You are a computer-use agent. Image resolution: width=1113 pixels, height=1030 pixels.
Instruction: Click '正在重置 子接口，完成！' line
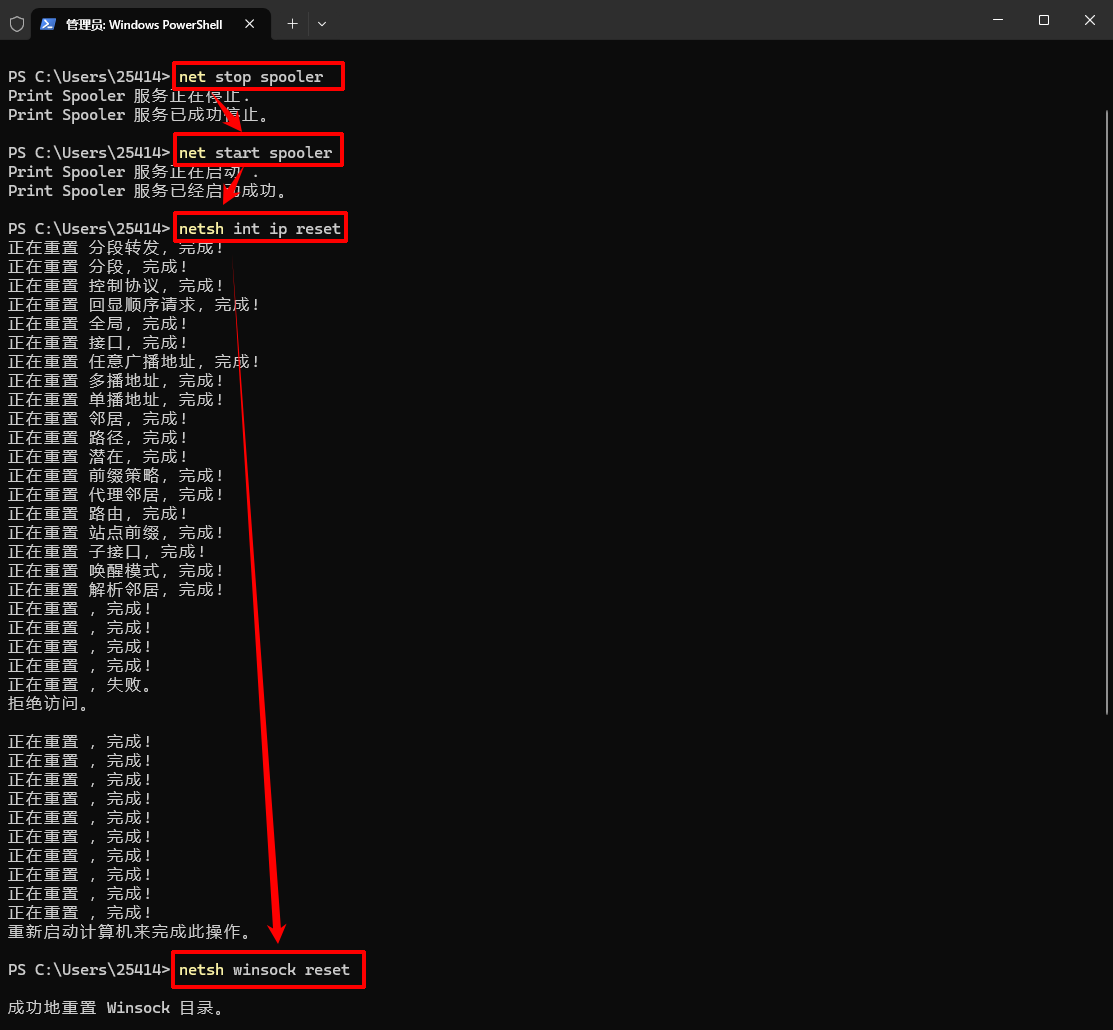pyautogui.click(x=107, y=552)
